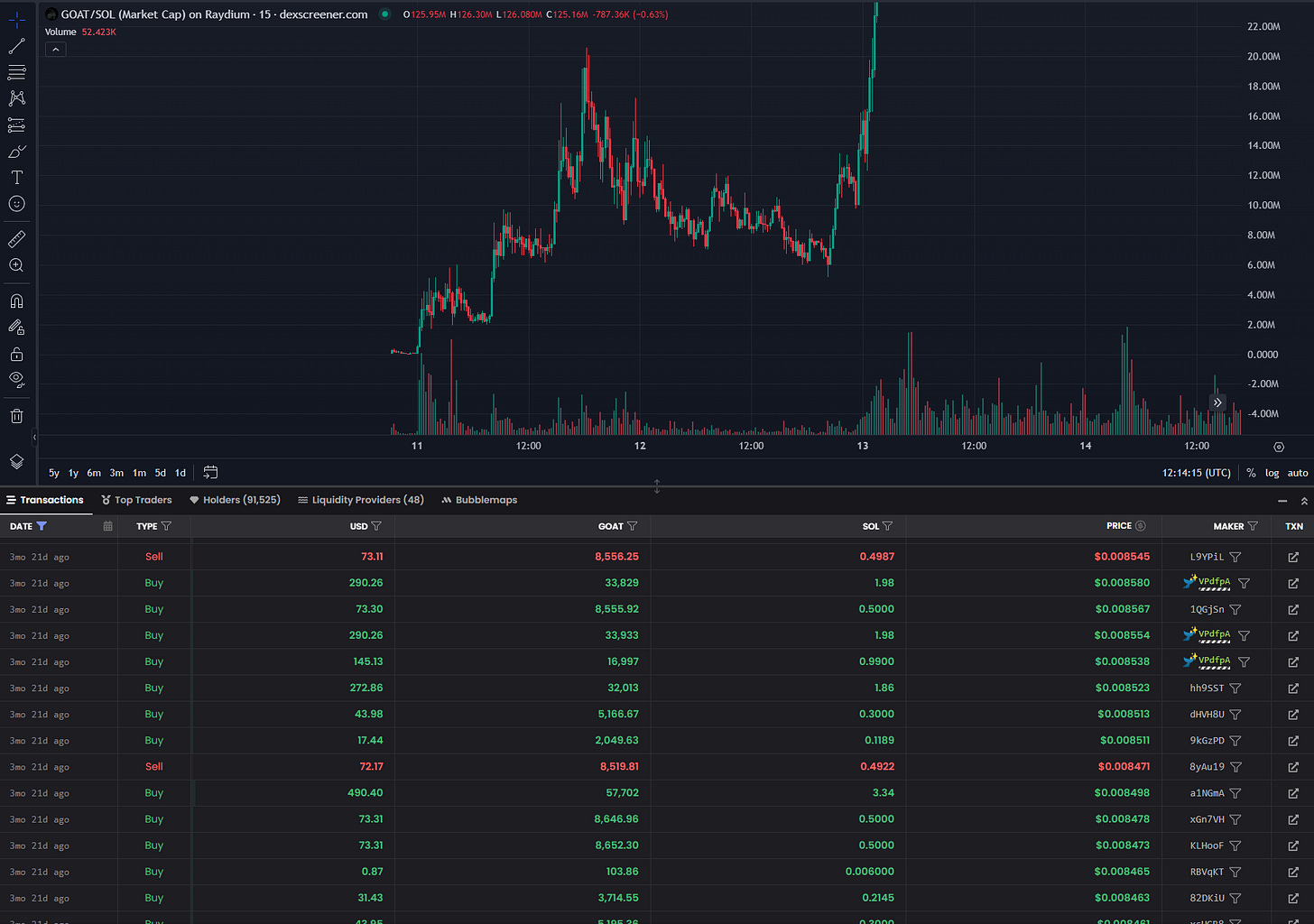Set chart range to 1y
The image size is (1314, 924).
[x=73, y=473]
